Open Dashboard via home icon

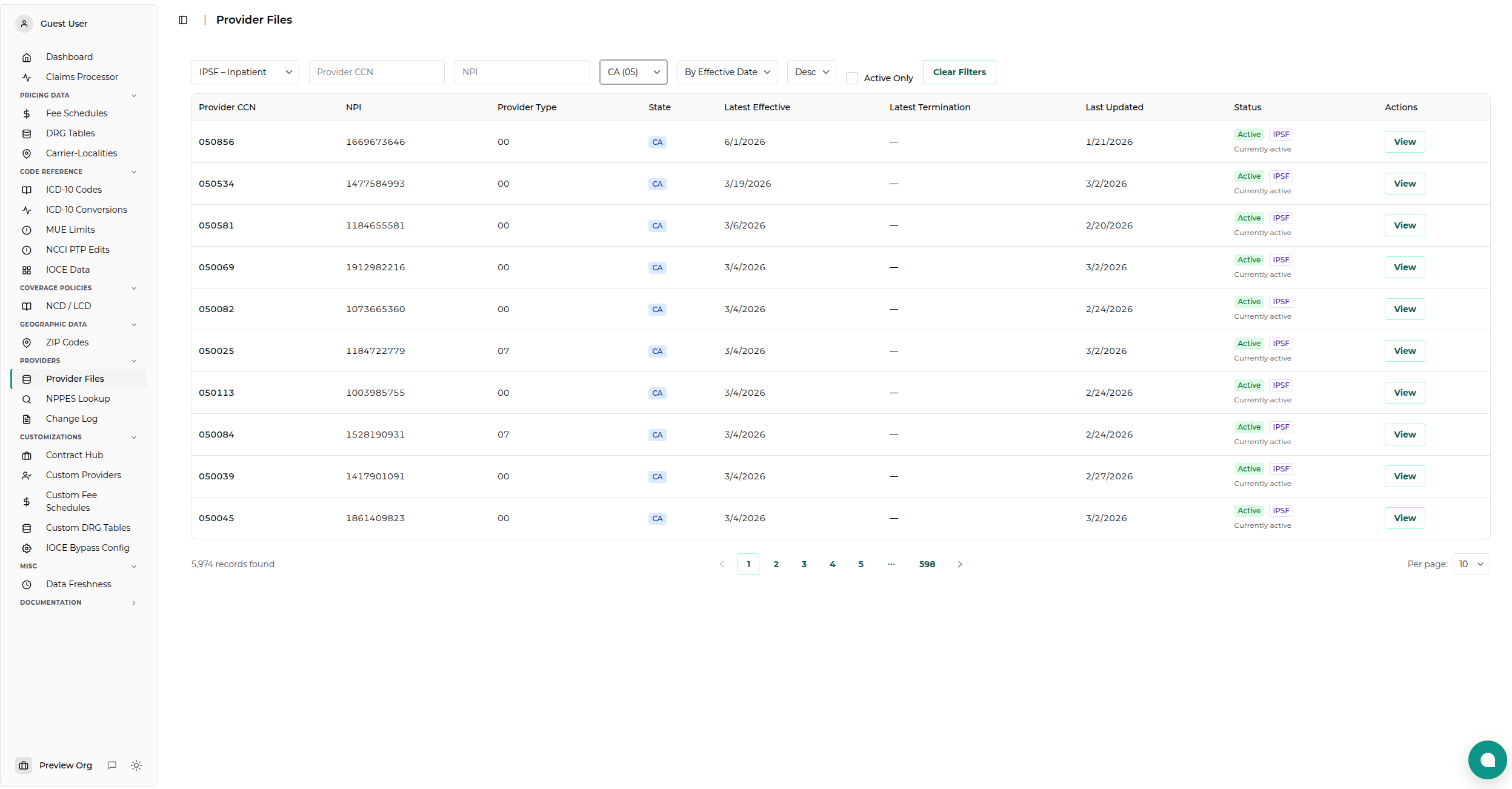[x=27, y=58]
